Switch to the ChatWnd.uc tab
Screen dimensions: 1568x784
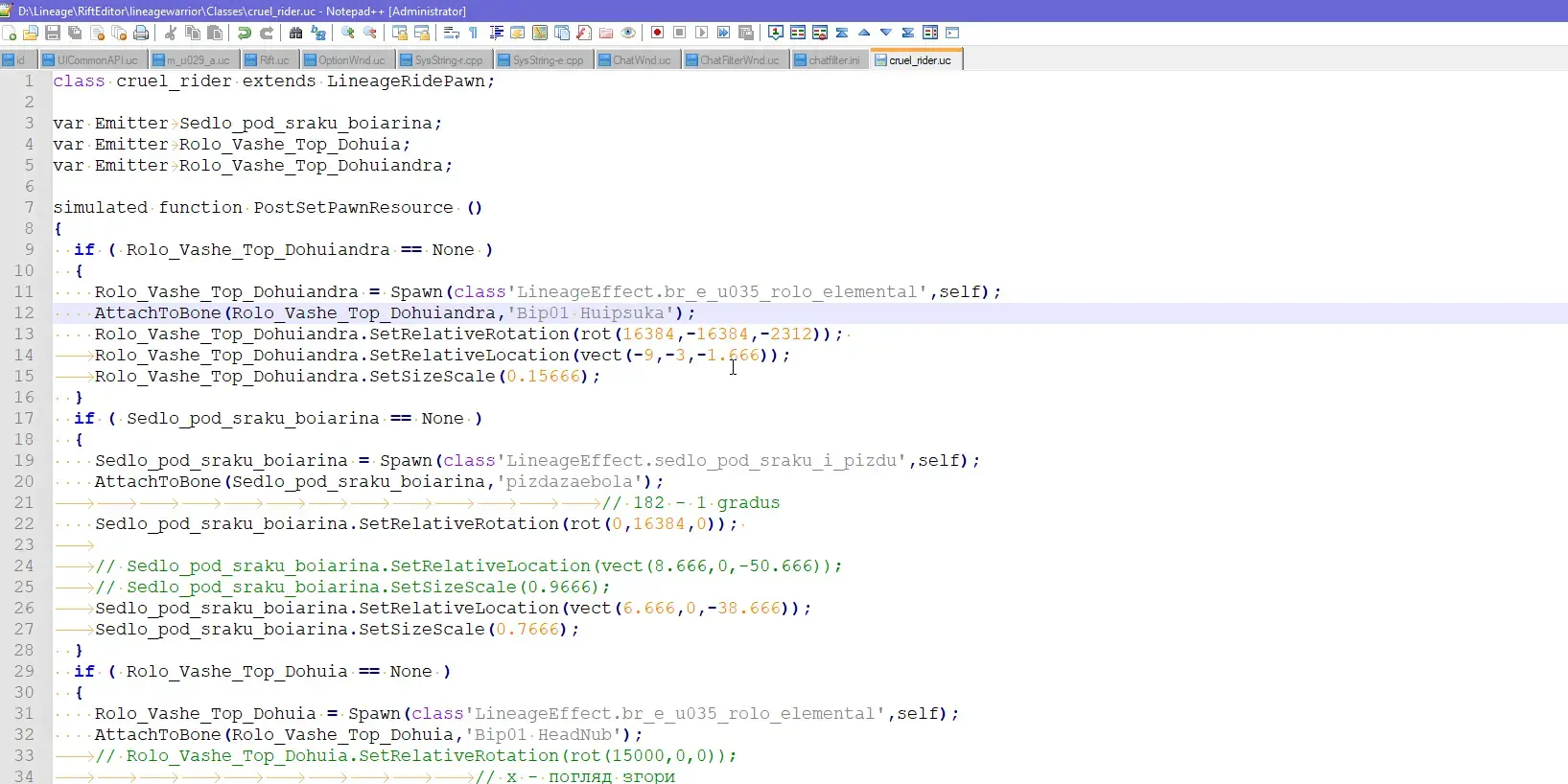click(637, 59)
